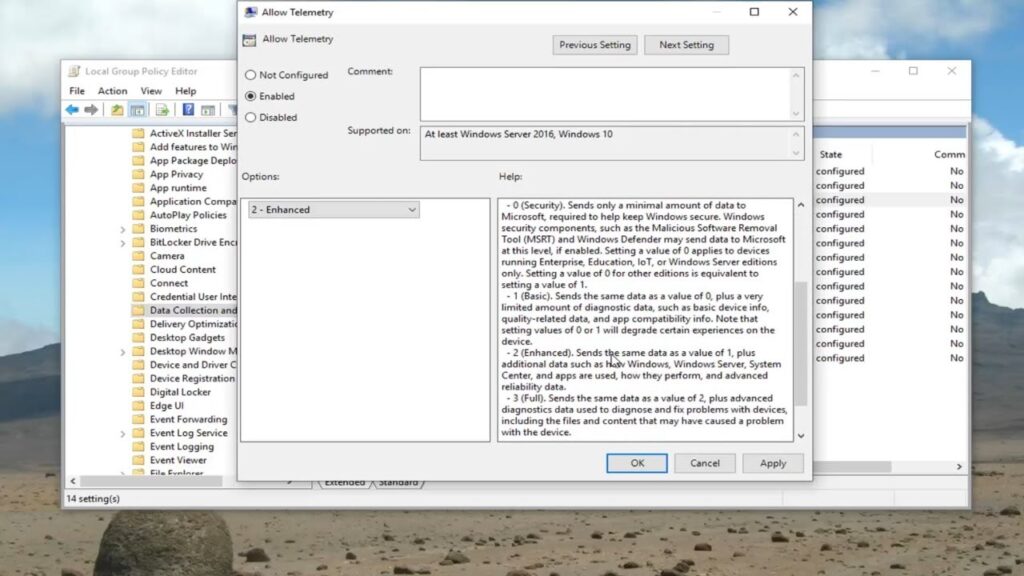Image resolution: width=1024 pixels, height=576 pixels.
Task: Click the Event Viewer folder icon
Action: click(x=138, y=460)
